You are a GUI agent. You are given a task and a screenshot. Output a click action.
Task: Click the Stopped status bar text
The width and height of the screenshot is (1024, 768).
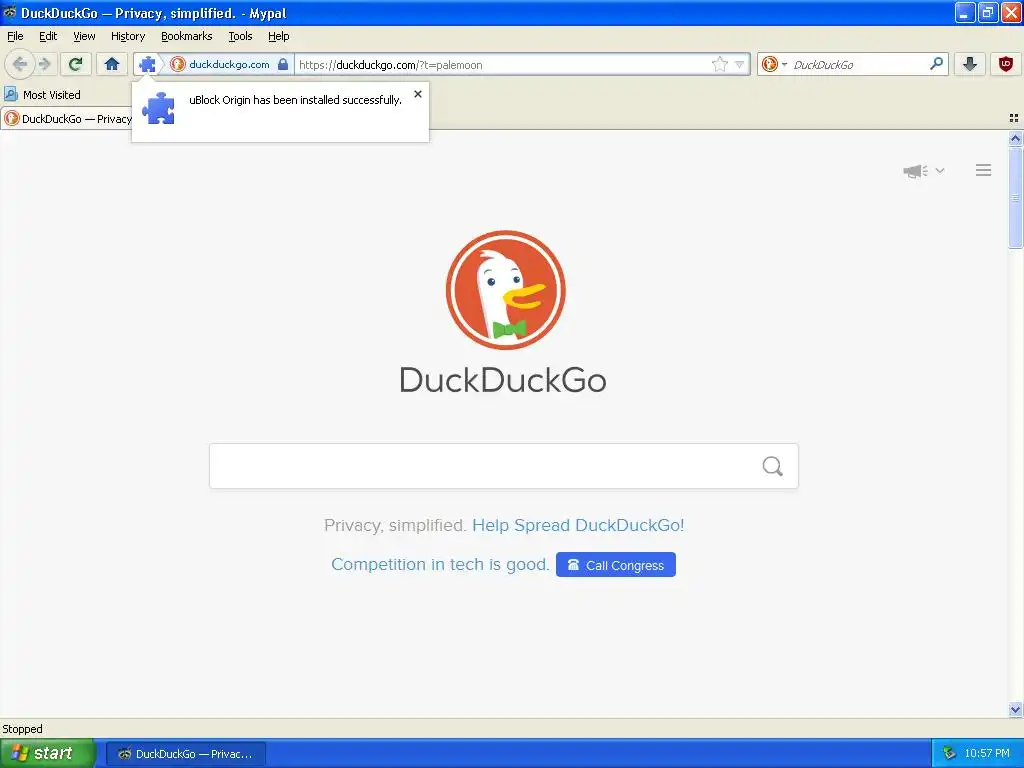coord(22,729)
